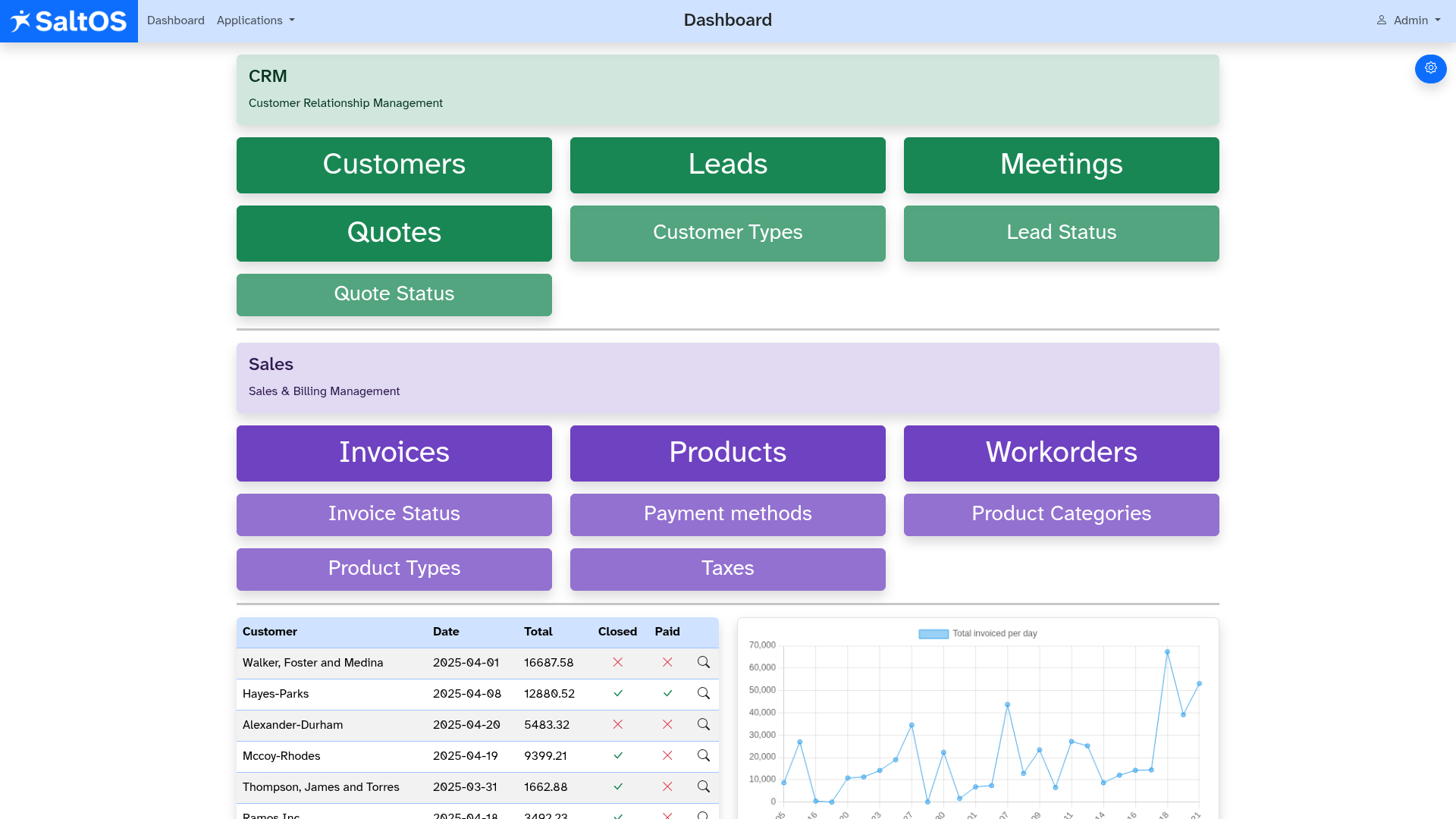
Task: Select Dashboard in the navigation bar
Action: 175,20
